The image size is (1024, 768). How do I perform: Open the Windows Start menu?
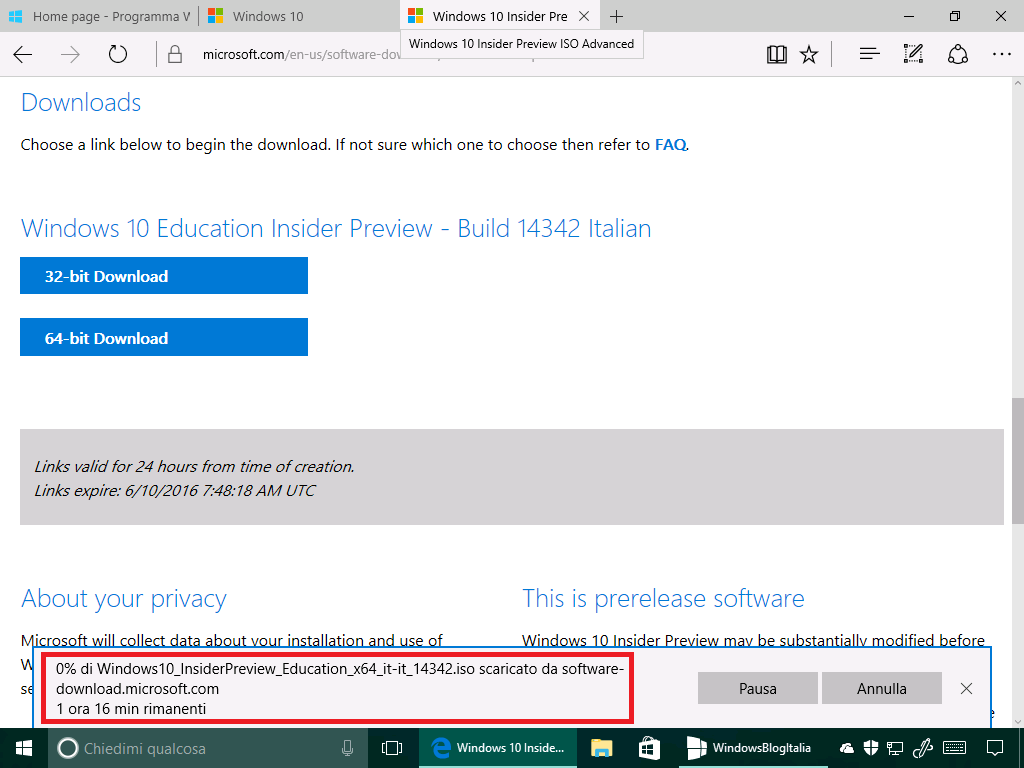24,748
